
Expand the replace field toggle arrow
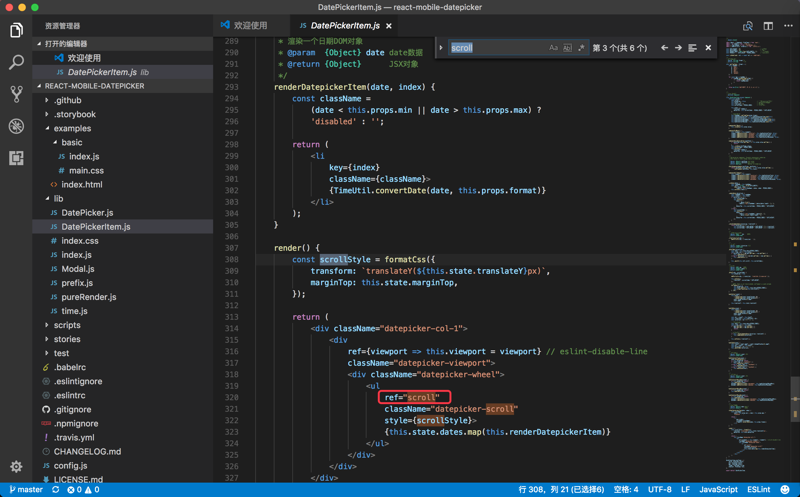(x=441, y=48)
